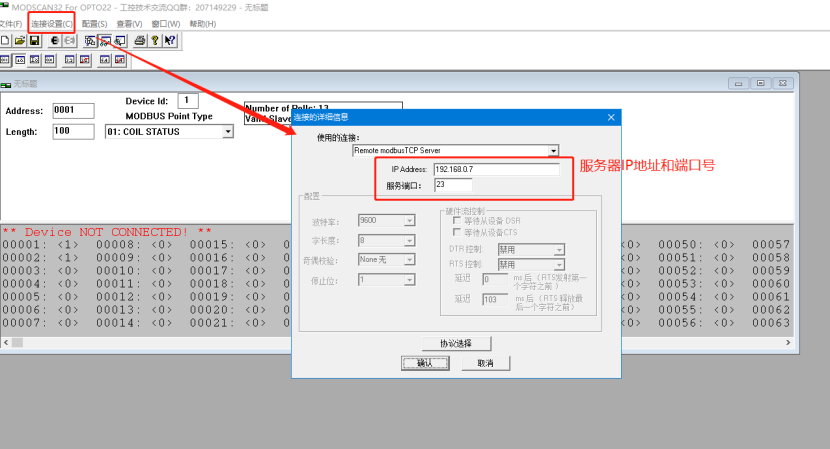The image size is (830, 449).
Task: Click the Device Id input field
Action: pos(188,101)
